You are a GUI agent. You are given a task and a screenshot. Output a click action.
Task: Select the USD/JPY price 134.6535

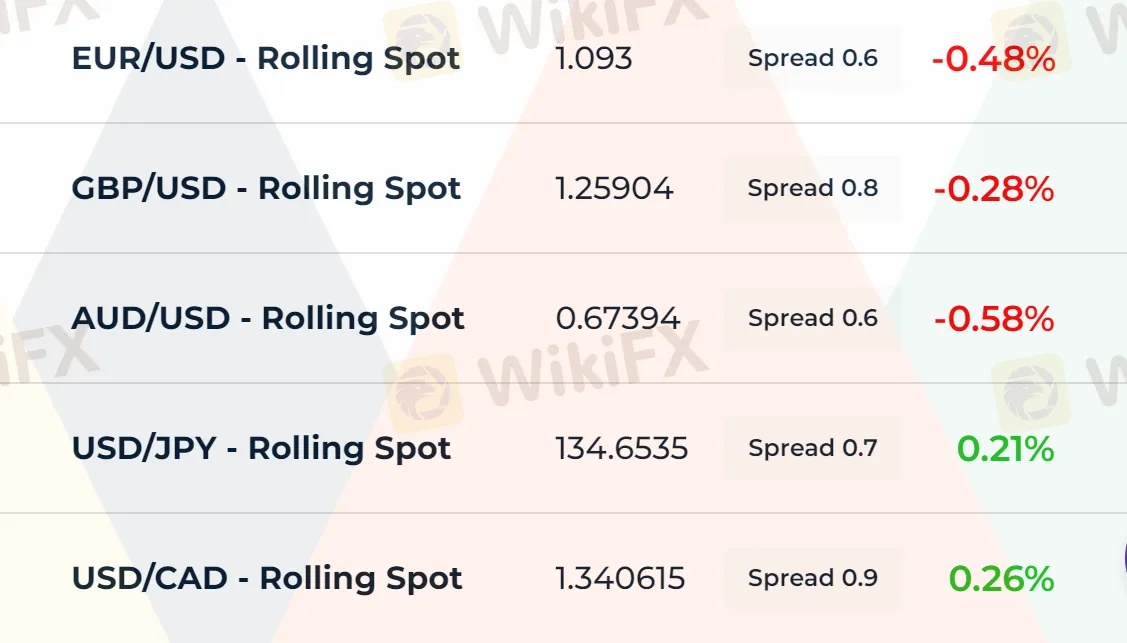[x=621, y=448]
